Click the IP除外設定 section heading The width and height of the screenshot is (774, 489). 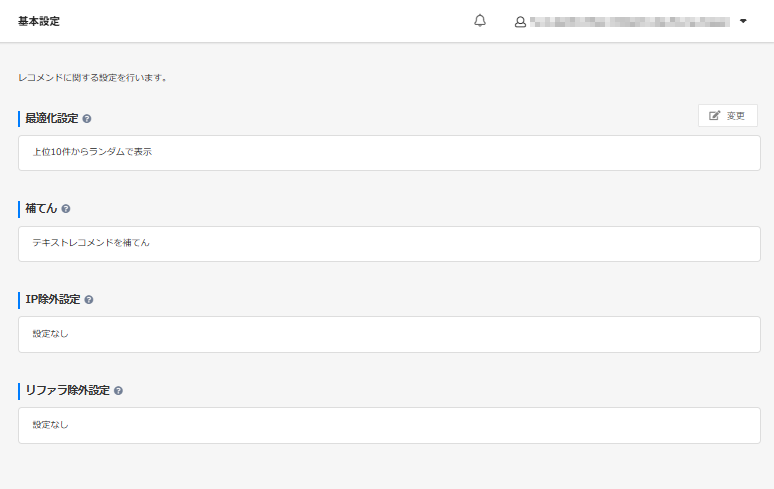[x=53, y=299]
